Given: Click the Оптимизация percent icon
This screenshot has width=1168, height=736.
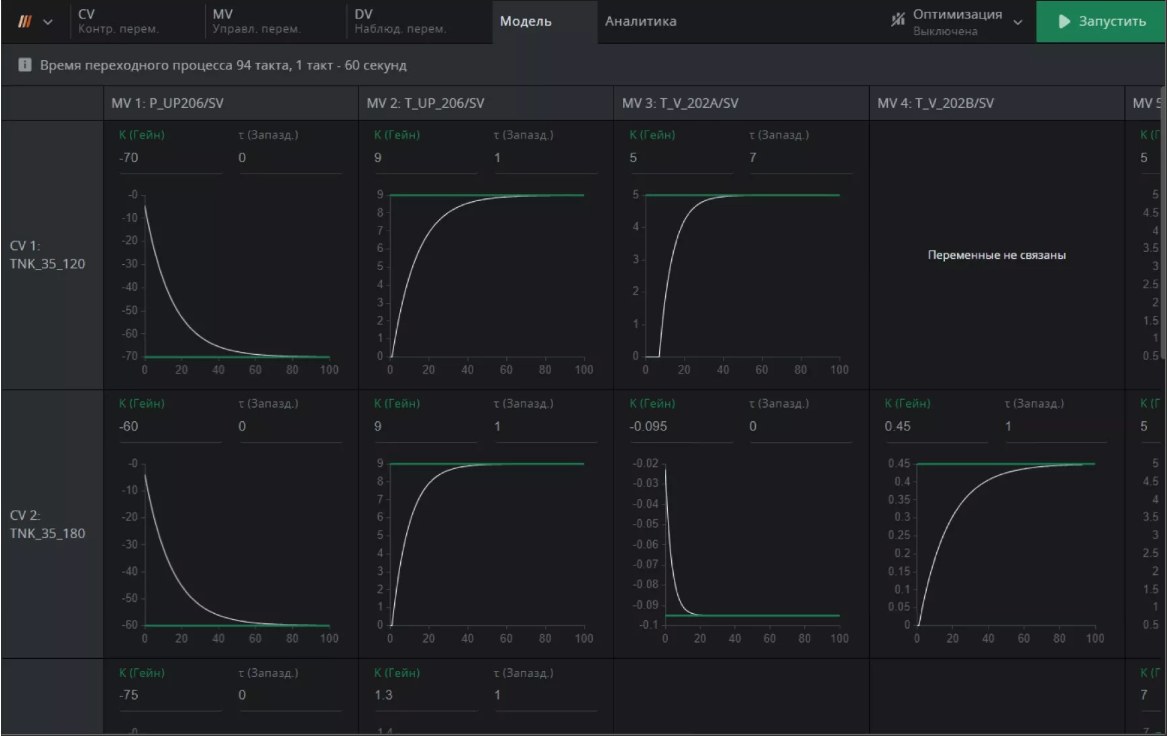Looking at the screenshot, I should (898, 20).
